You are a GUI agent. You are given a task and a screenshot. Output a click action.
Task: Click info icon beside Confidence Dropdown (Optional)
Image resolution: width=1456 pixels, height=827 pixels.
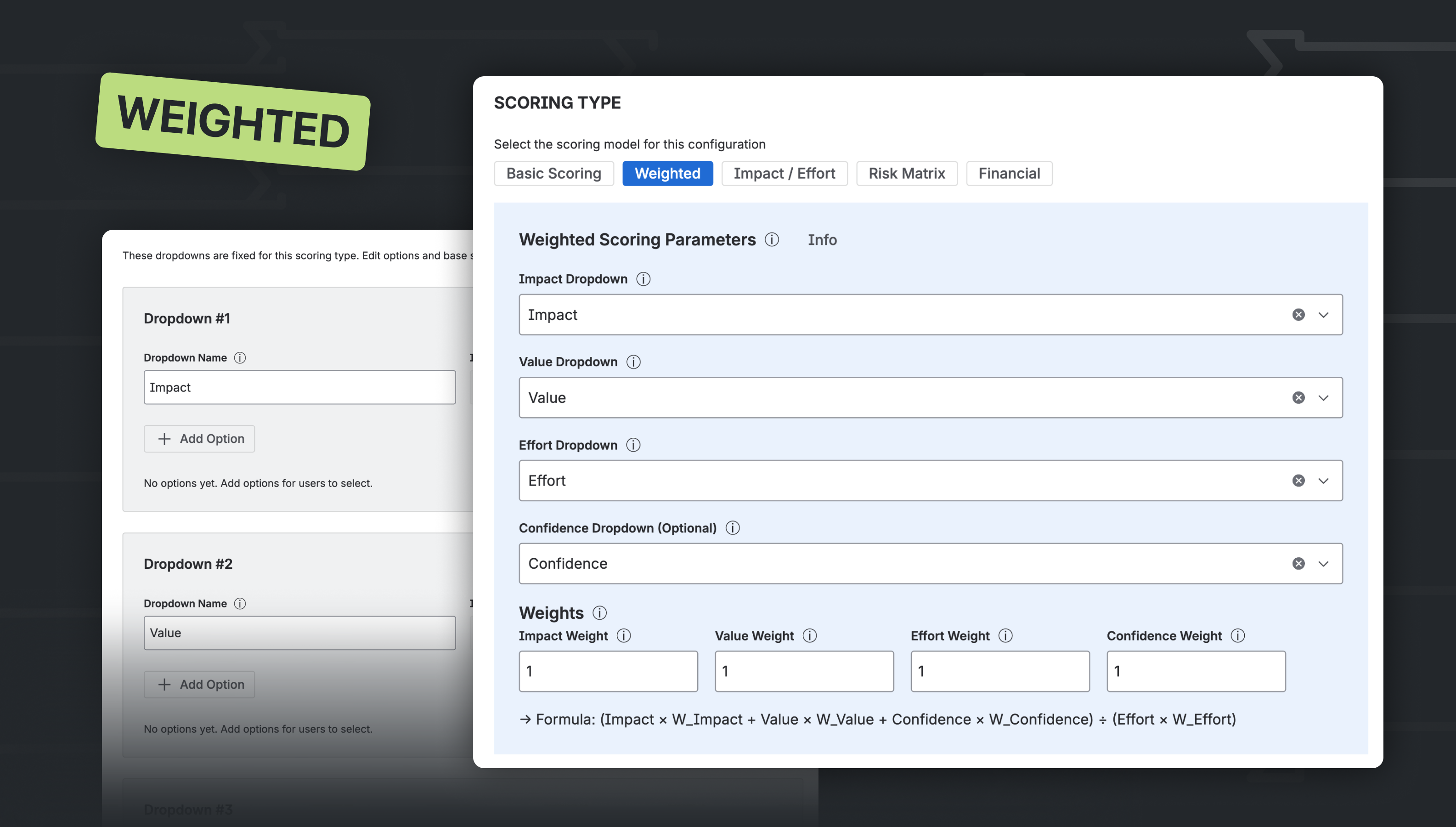click(x=733, y=527)
